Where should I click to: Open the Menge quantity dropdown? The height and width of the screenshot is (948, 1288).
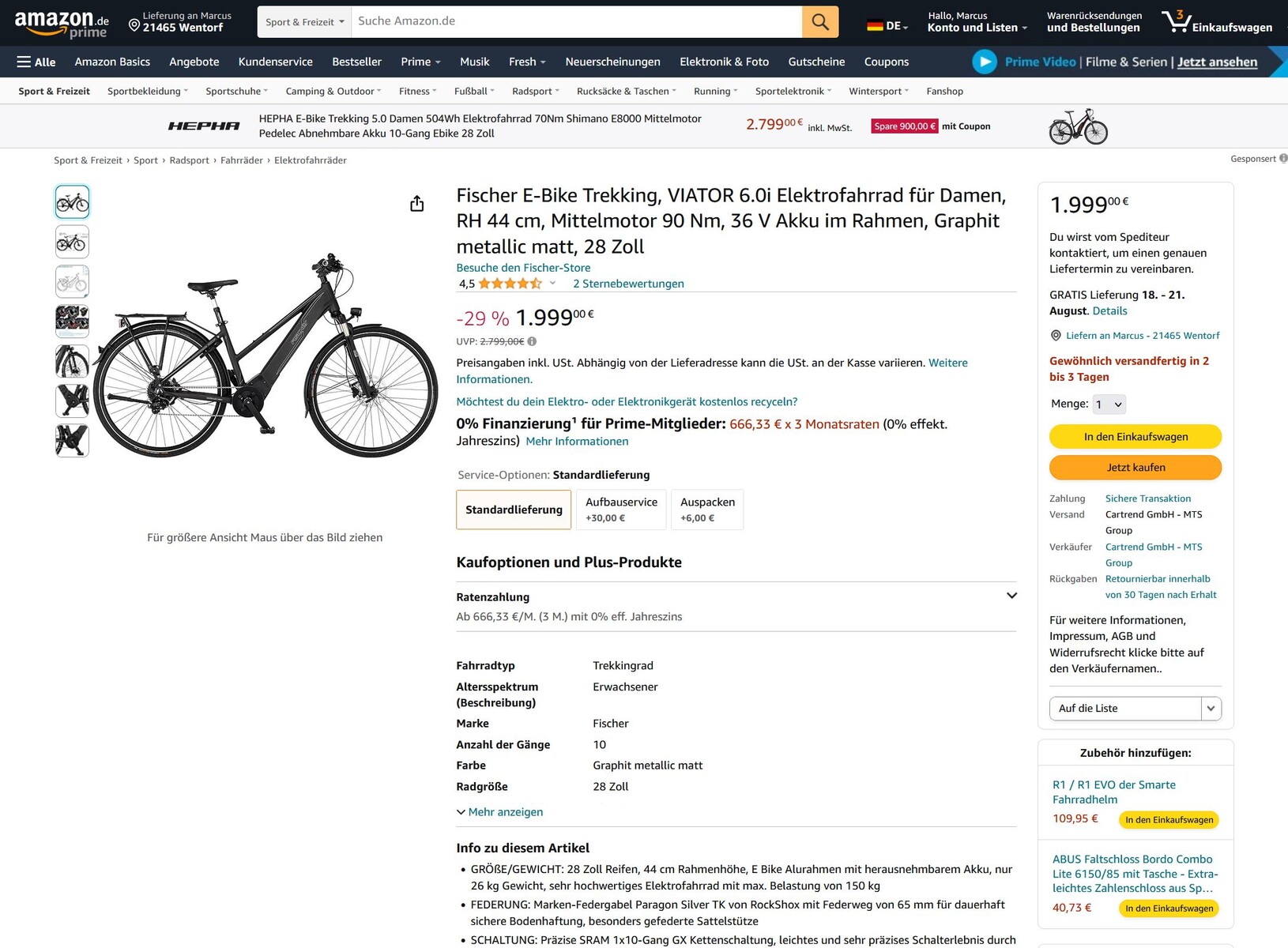tap(1109, 404)
